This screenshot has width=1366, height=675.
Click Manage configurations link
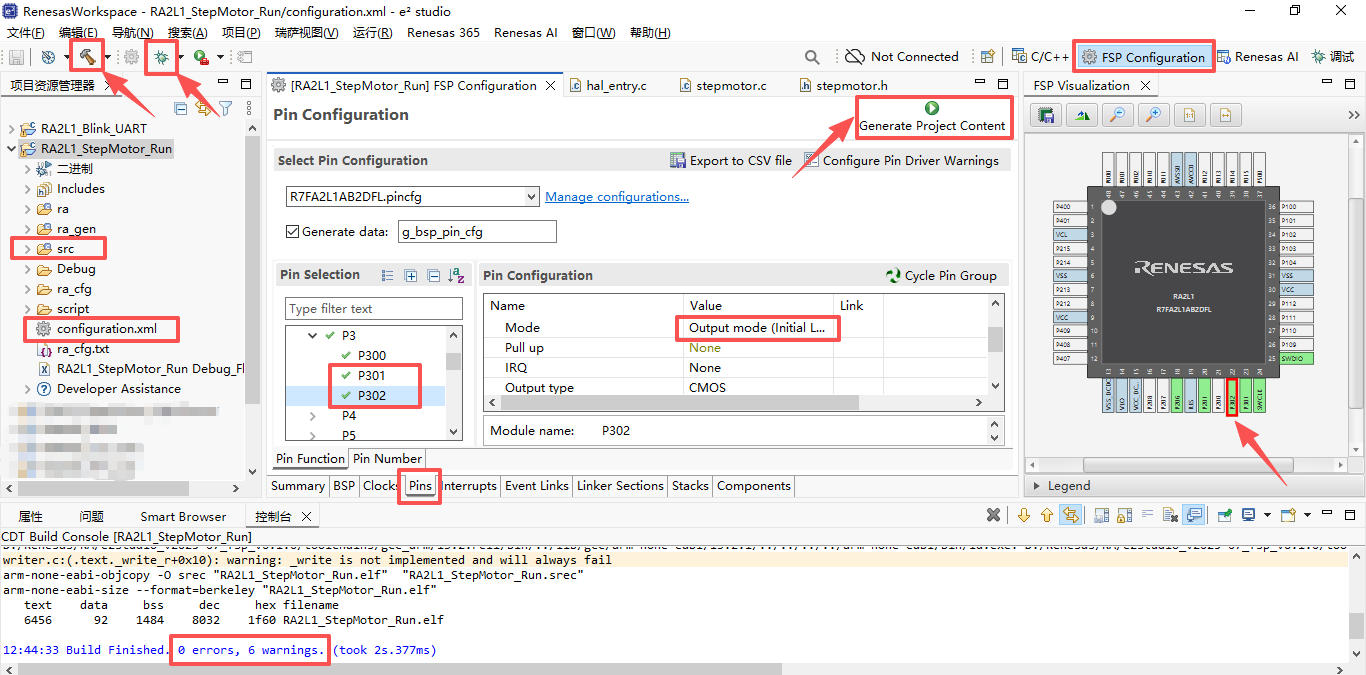(617, 197)
